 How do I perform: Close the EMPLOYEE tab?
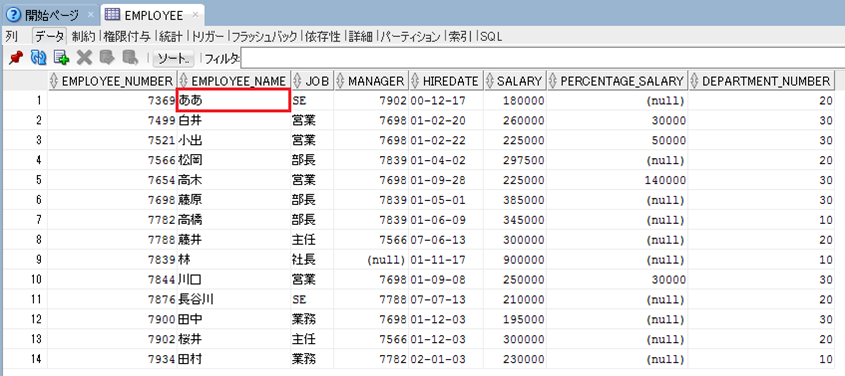click(195, 15)
